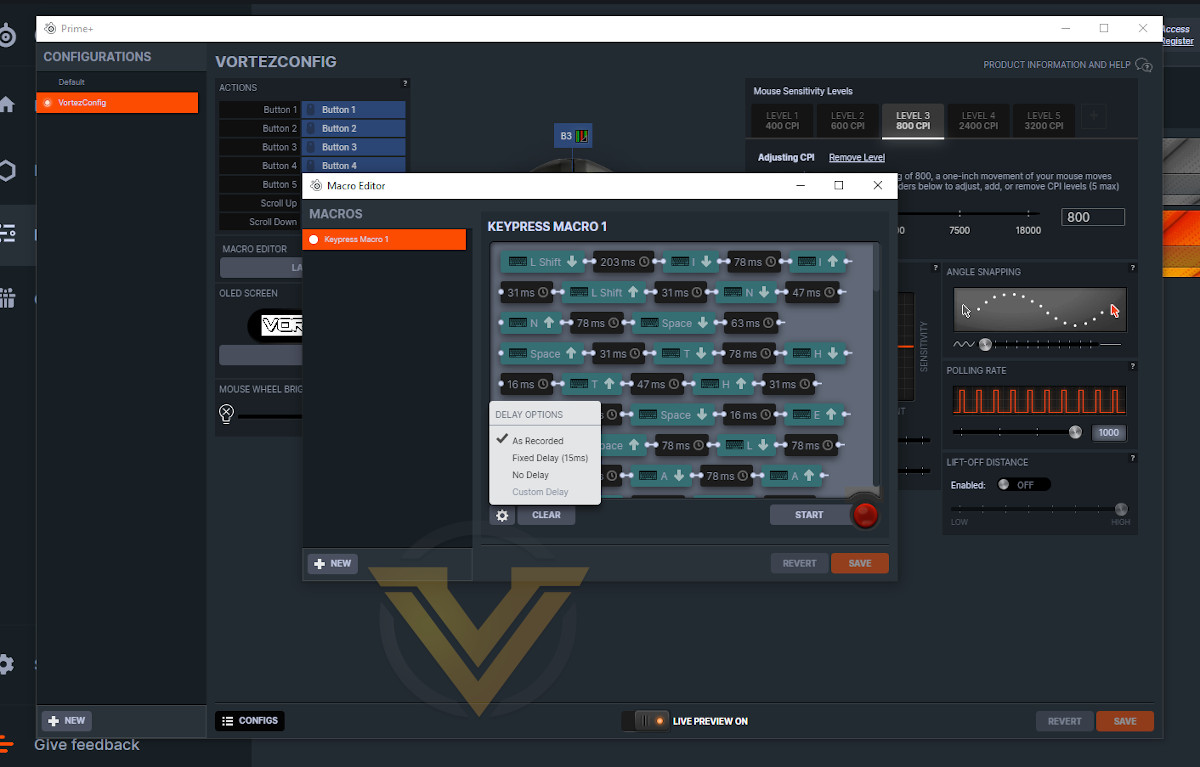The height and width of the screenshot is (767, 1200).
Task: Click CLEAR in the Macro Editor
Action: coord(546,515)
